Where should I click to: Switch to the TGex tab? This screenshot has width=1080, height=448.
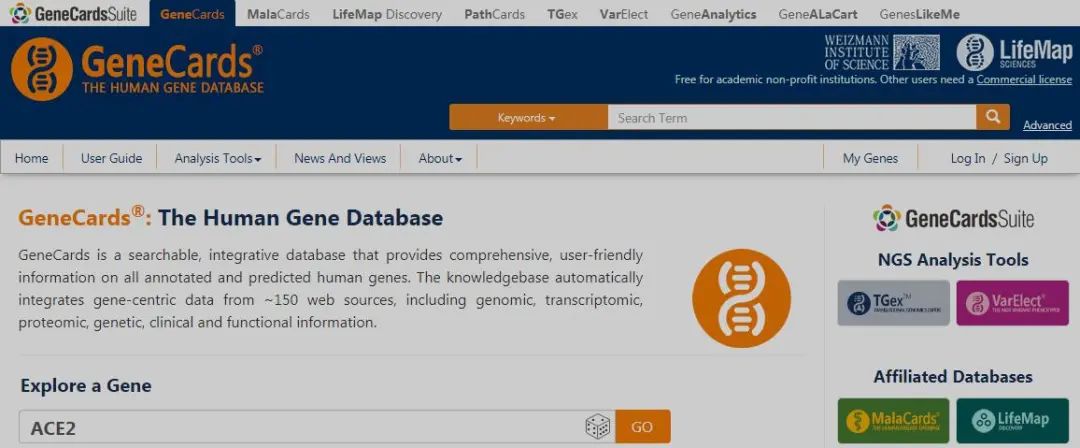coord(563,14)
